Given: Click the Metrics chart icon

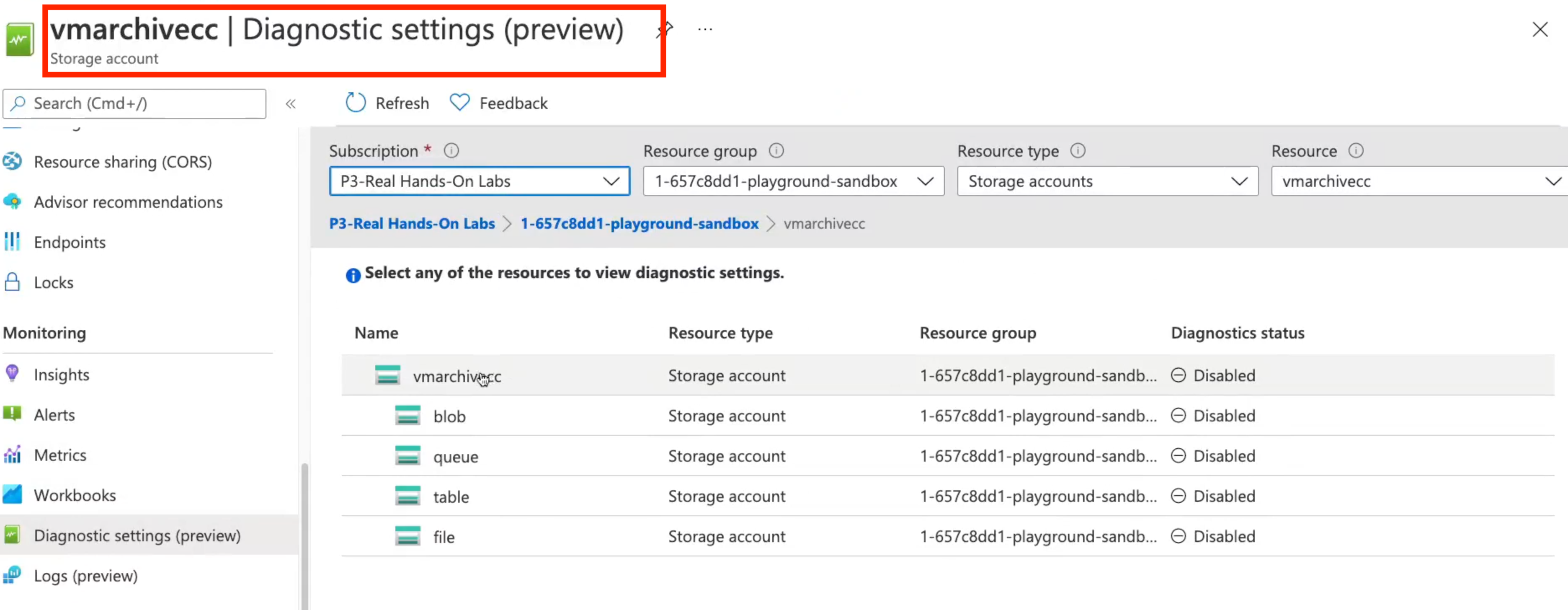Looking at the screenshot, I should pyautogui.click(x=12, y=454).
